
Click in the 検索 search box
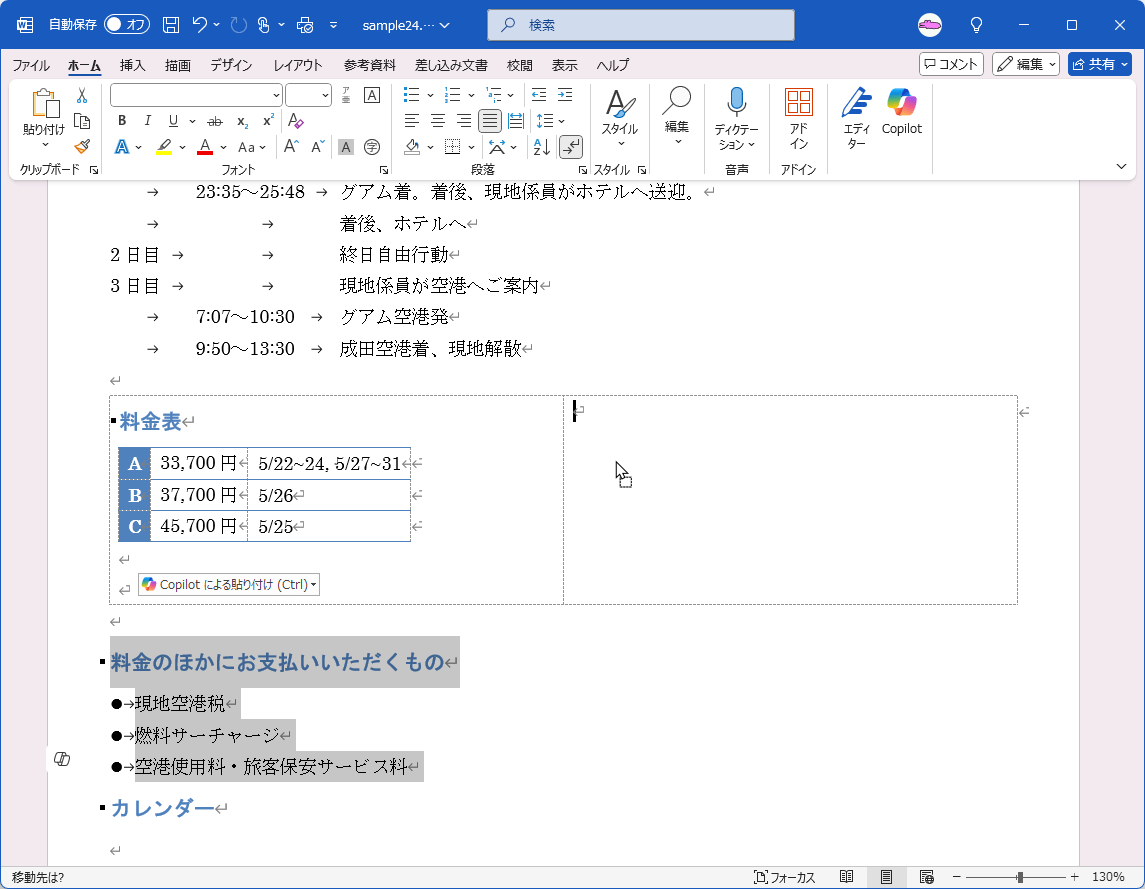tap(640, 24)
